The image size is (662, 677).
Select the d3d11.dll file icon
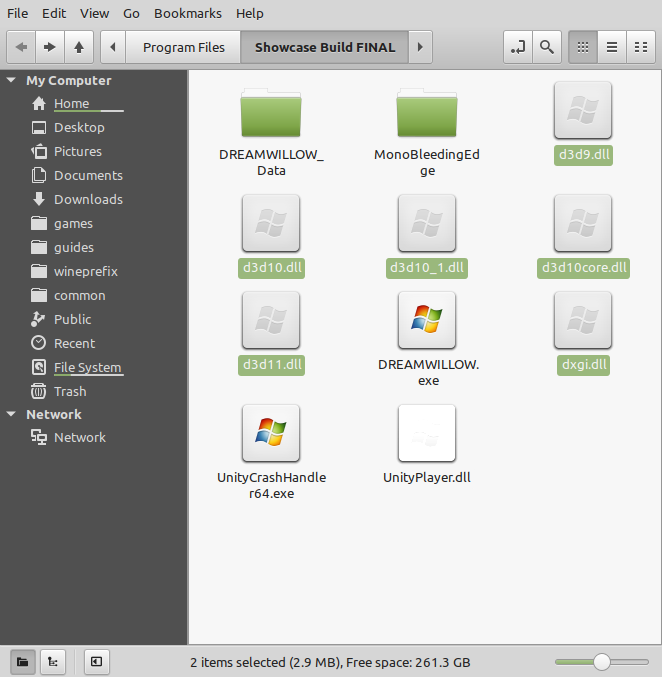(271, 320)
